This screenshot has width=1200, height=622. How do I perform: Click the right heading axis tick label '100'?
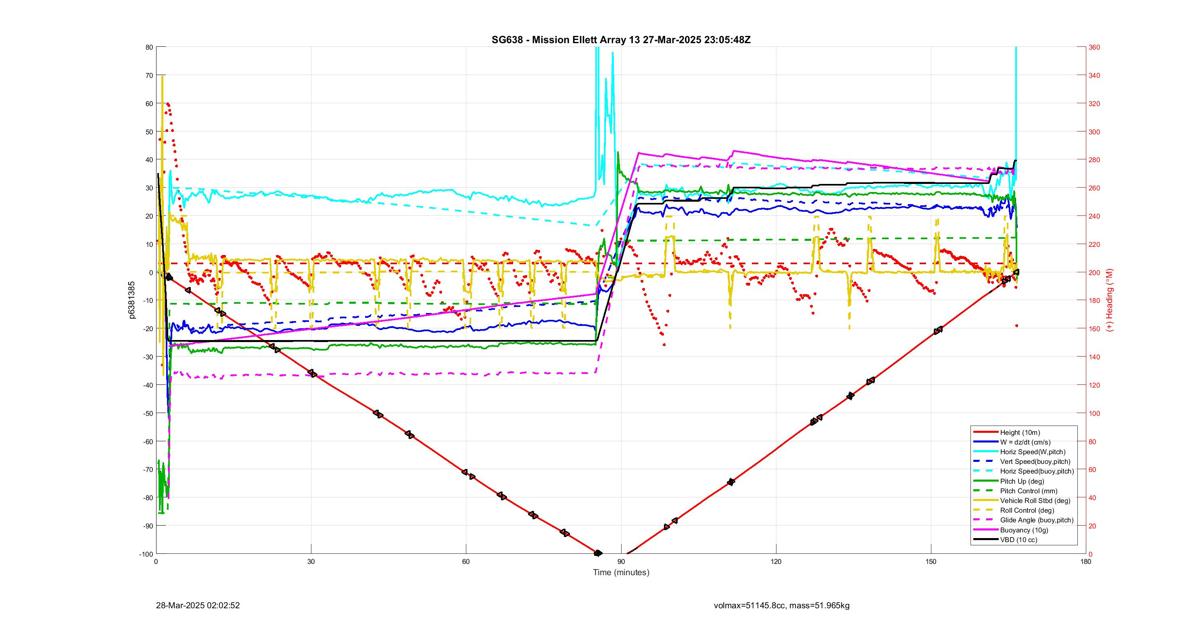pyautogui.click(x=1096, y=413)
